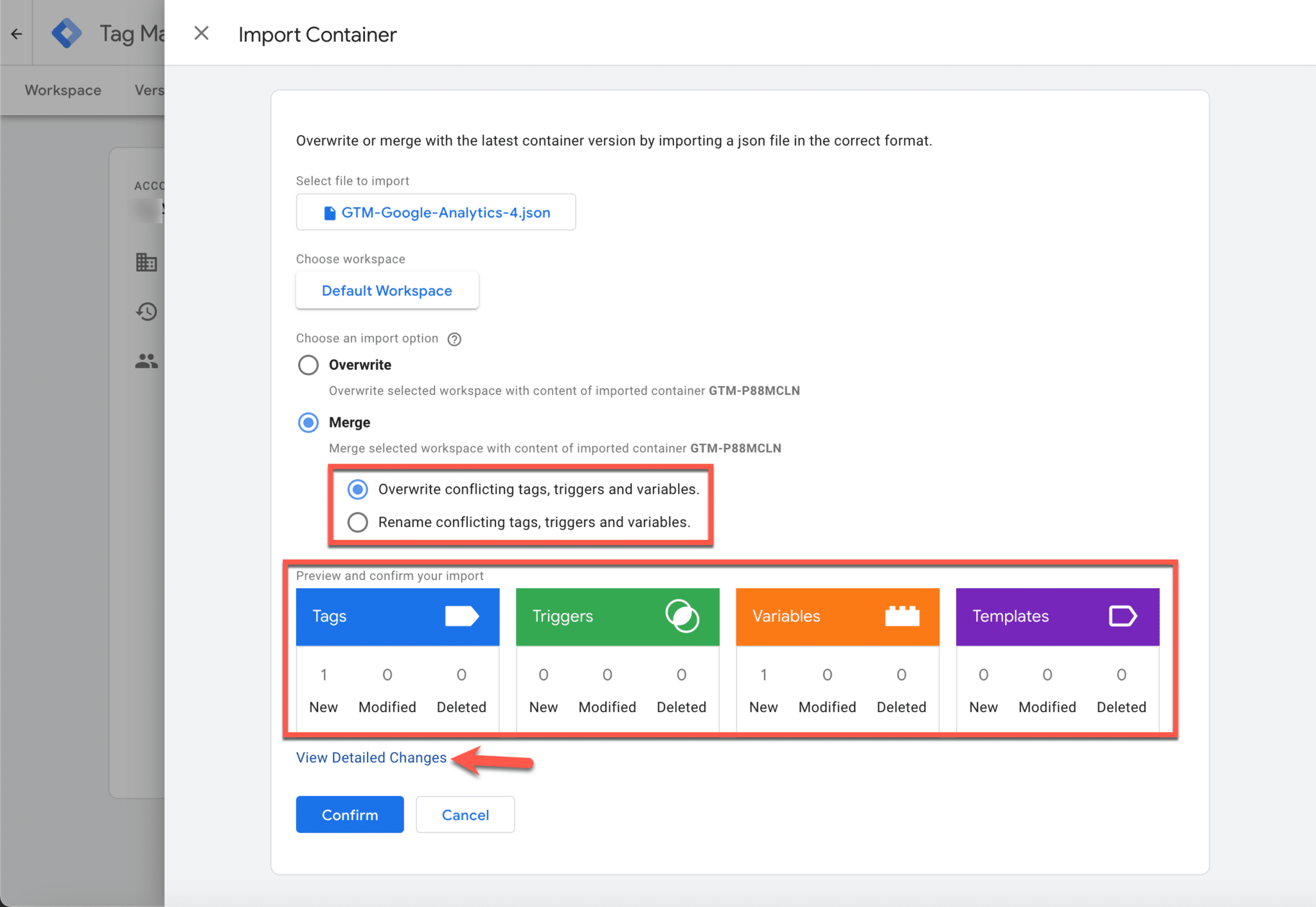
Task: Click the Tag Manager title text
Action: pyautogui.click(x=132, y=33)
